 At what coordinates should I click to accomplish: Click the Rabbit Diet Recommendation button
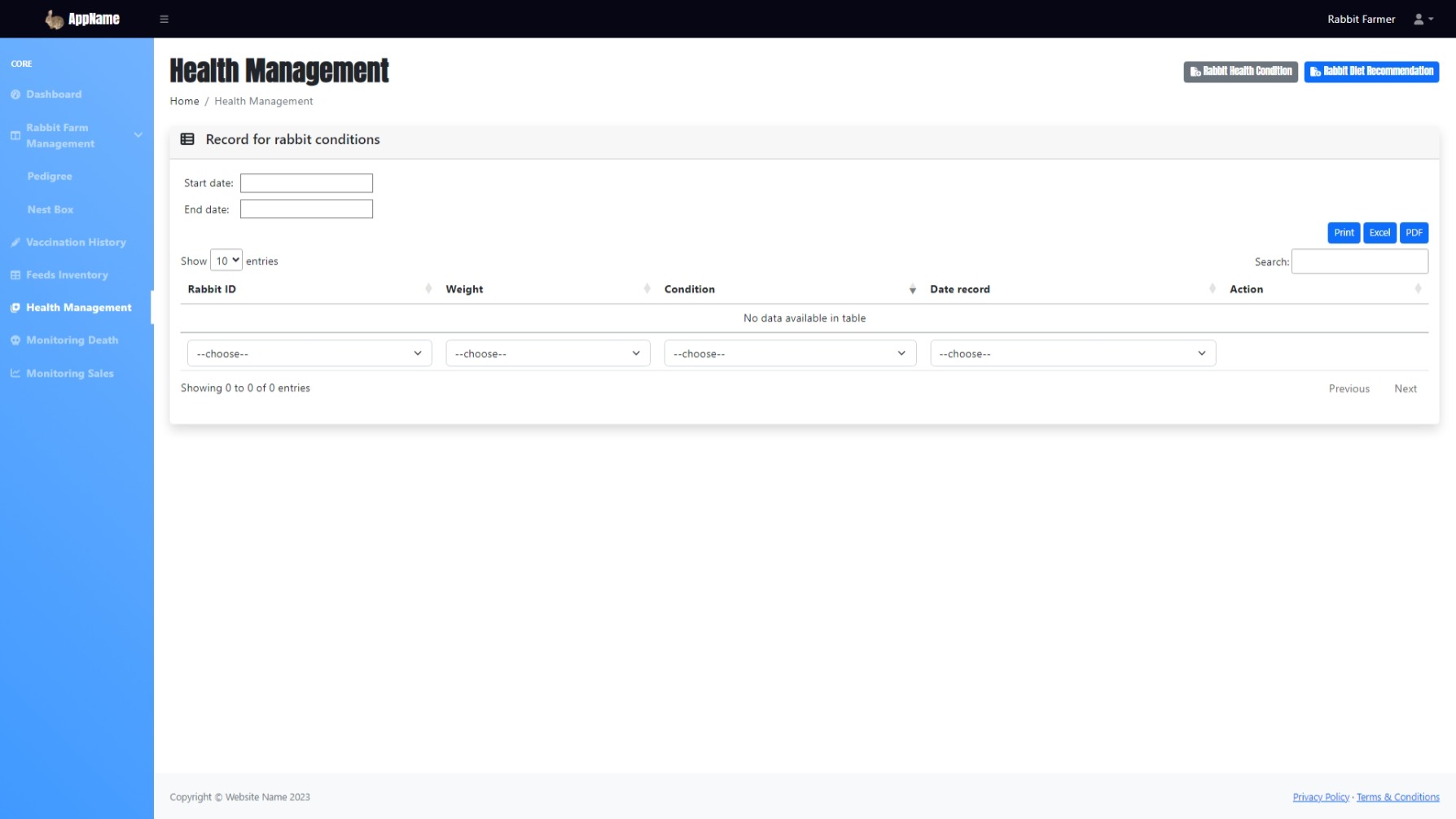point(1371,72)
